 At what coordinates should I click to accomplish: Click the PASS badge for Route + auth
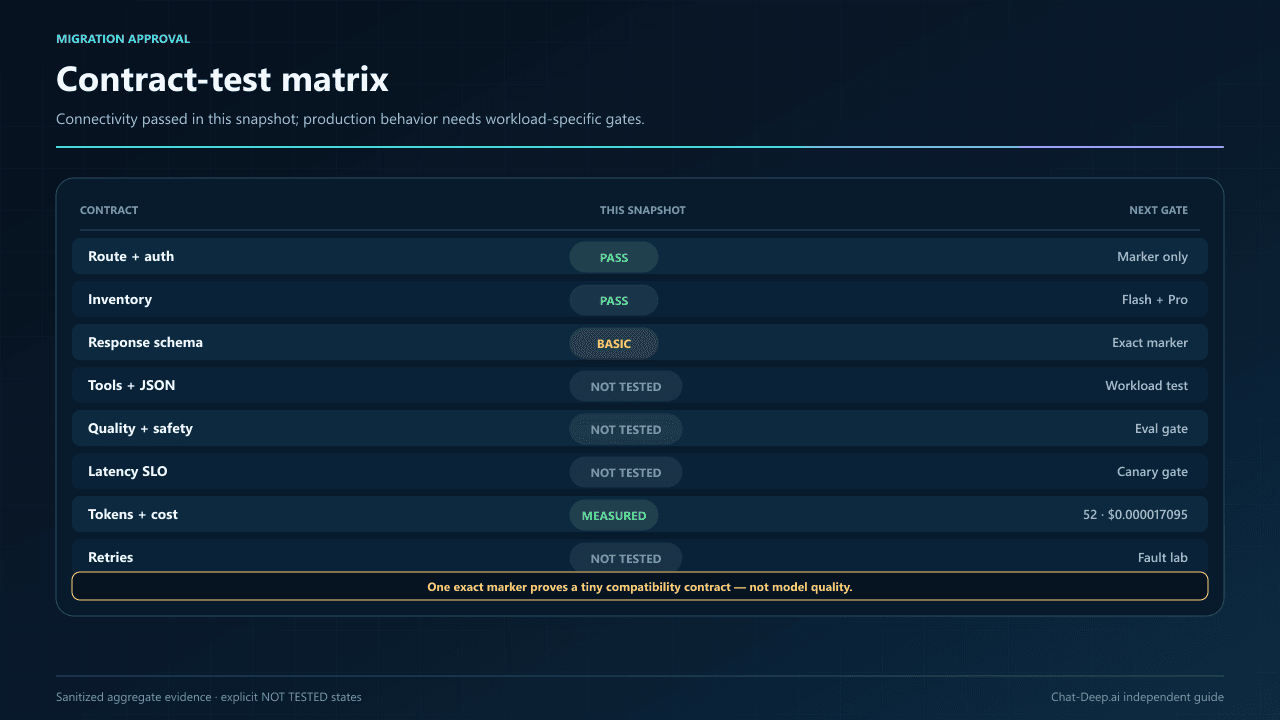click(x=614, y=257)
